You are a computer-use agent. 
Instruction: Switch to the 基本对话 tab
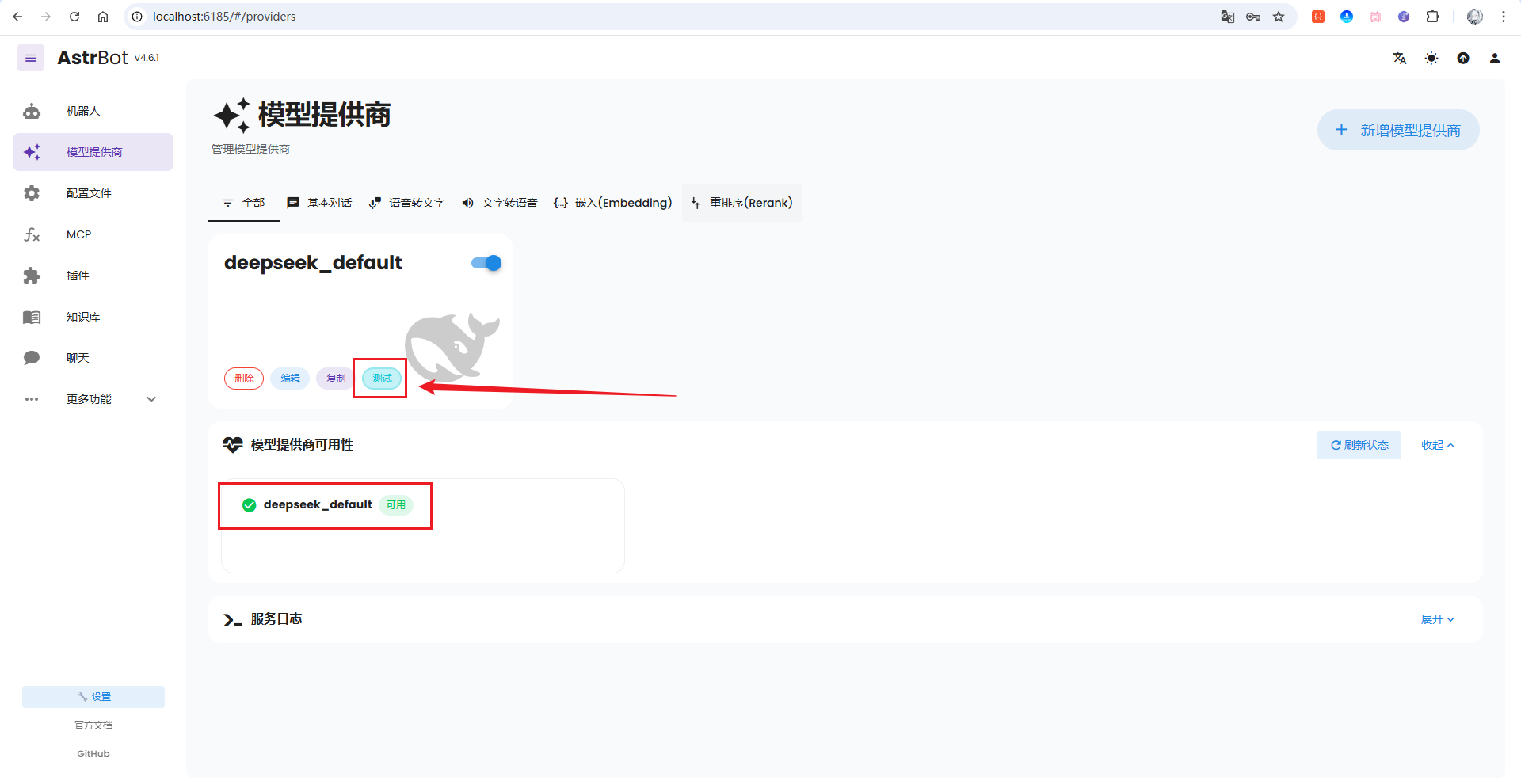(x=319, y=203)
